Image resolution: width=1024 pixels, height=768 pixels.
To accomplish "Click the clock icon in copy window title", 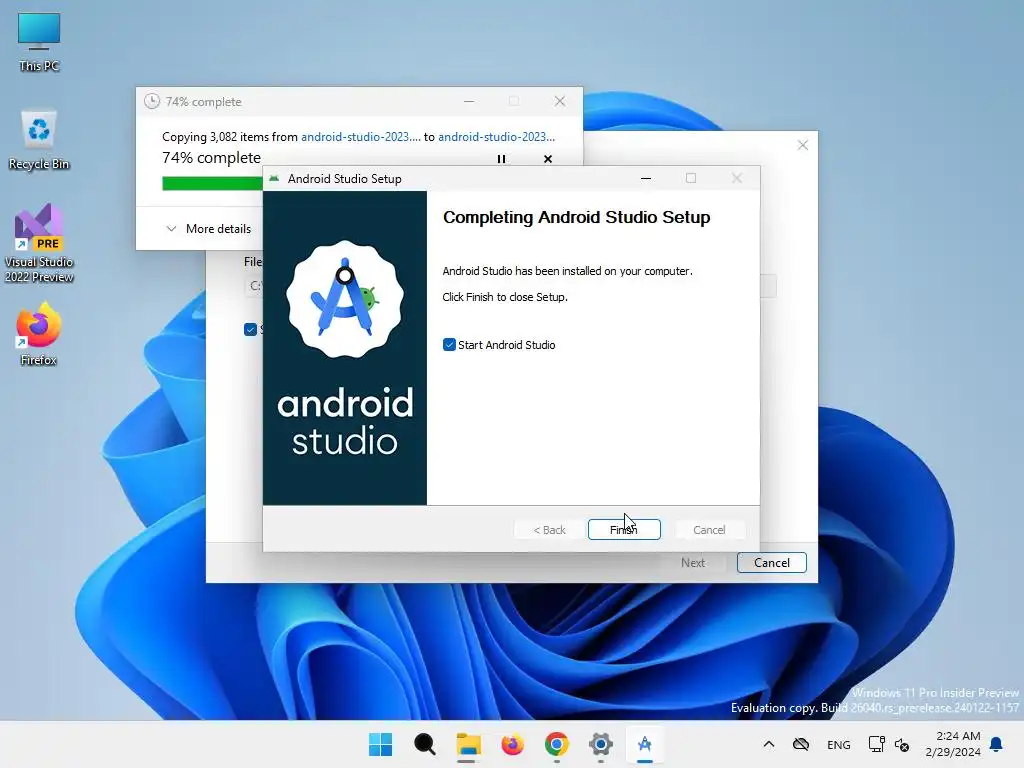I will click(152, 101).
